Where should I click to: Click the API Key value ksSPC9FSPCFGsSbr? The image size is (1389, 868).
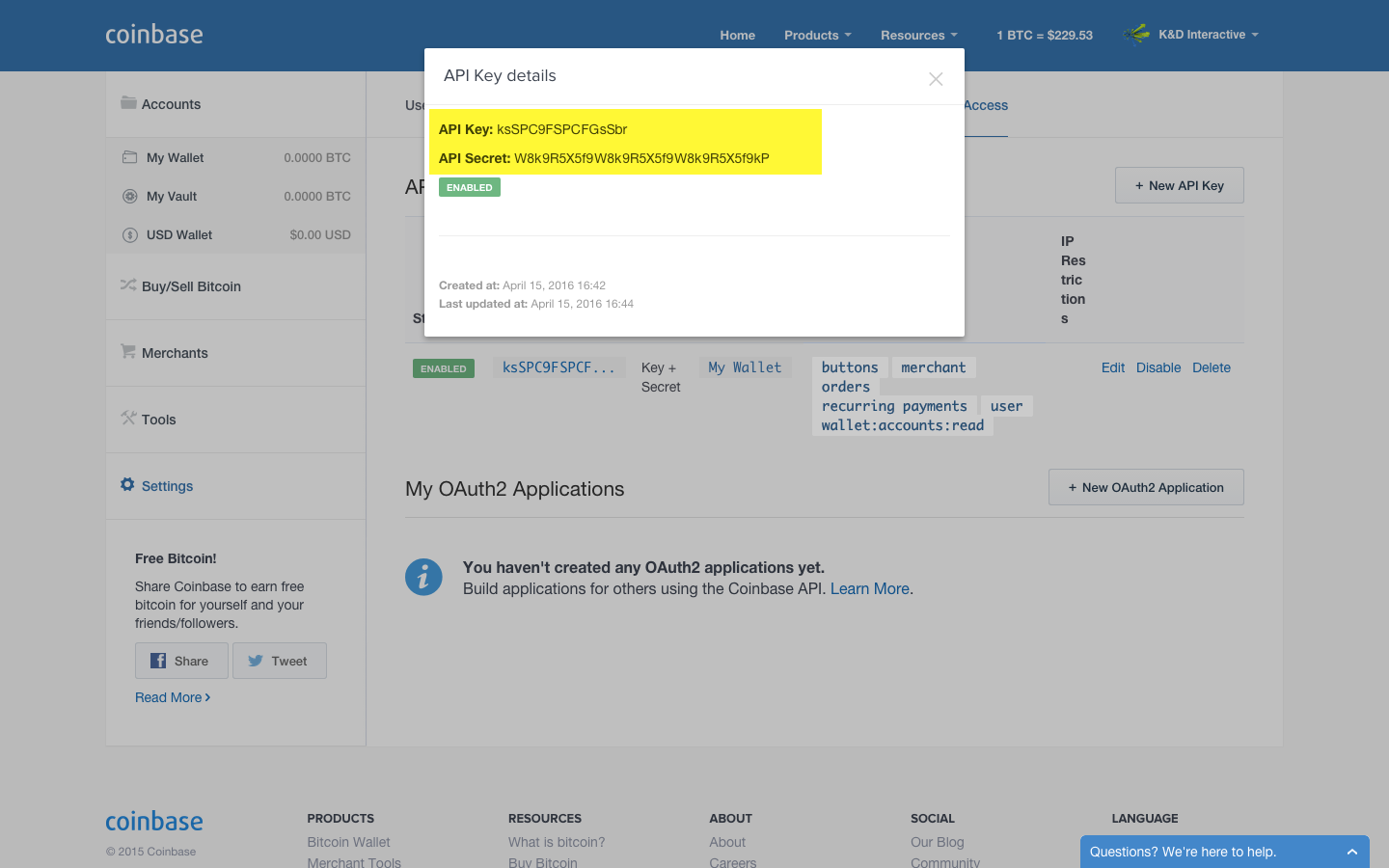(561, 129)
